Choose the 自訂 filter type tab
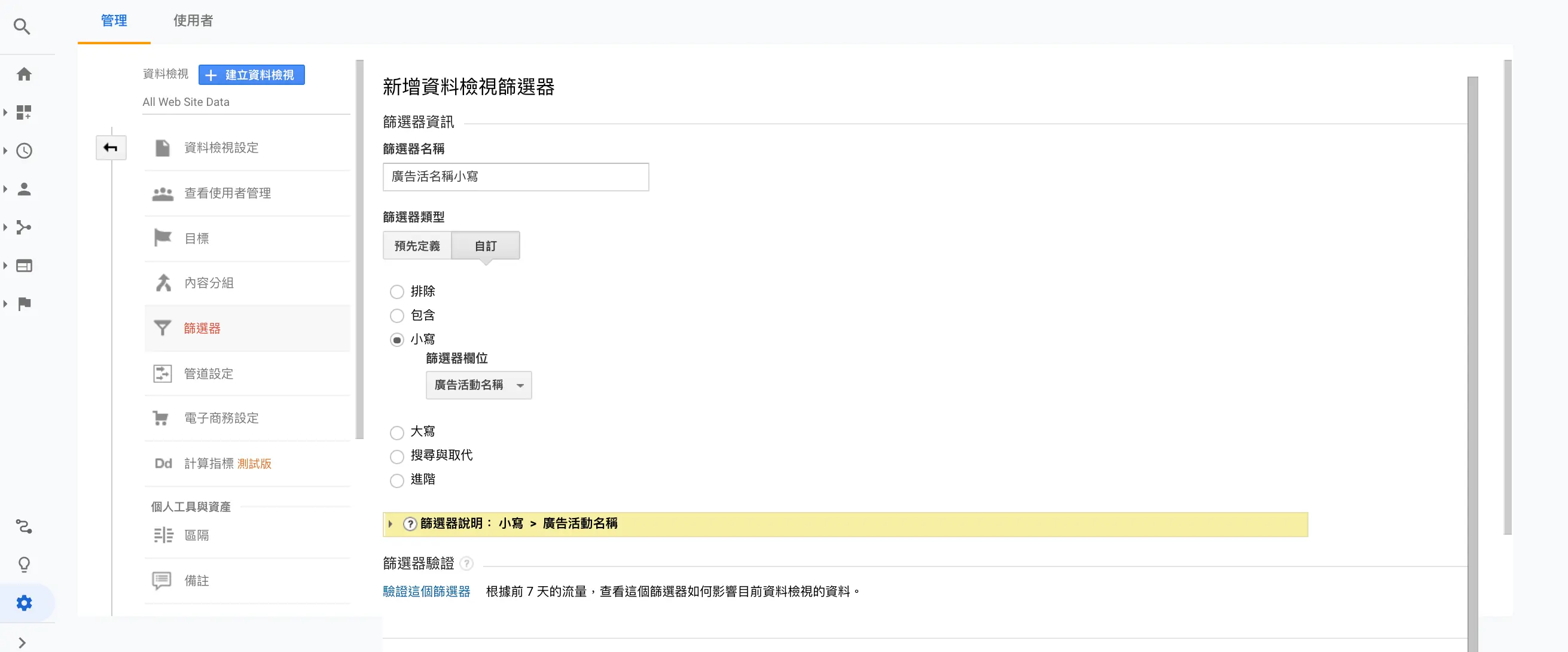 [x=486, y=246]
